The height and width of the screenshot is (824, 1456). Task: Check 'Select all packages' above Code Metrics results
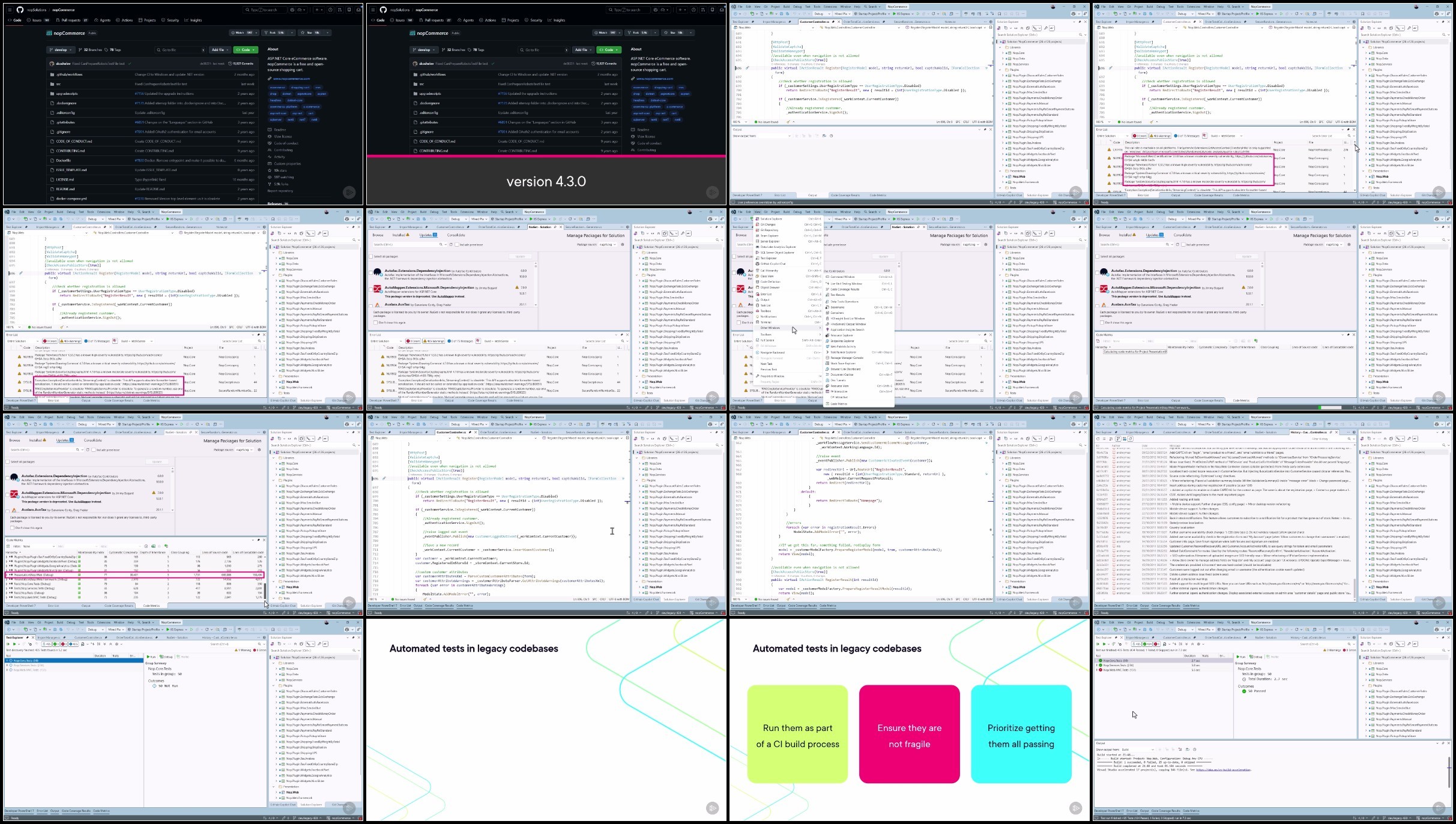(x=7, y=462)
